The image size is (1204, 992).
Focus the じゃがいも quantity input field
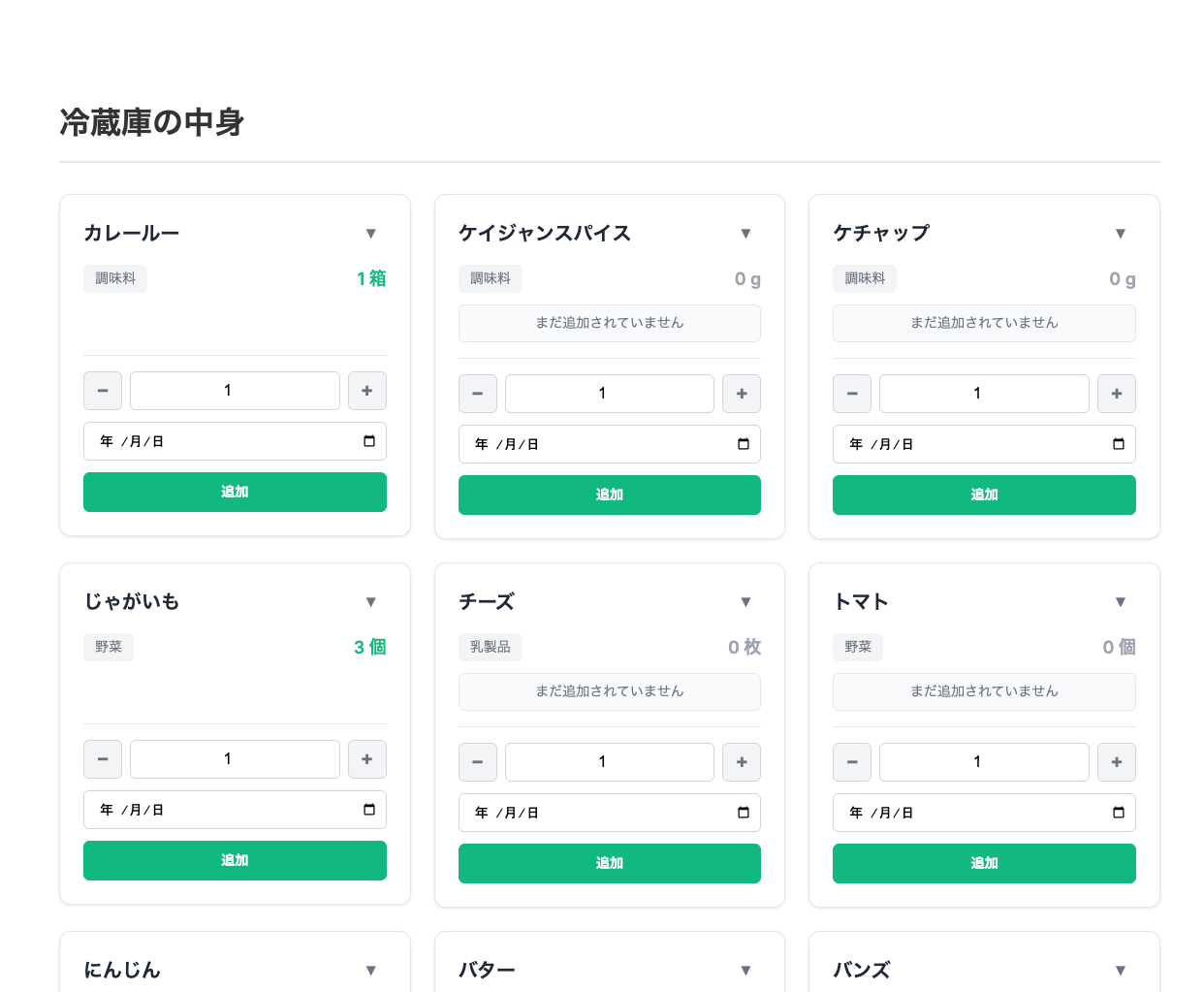pos(235,759)
